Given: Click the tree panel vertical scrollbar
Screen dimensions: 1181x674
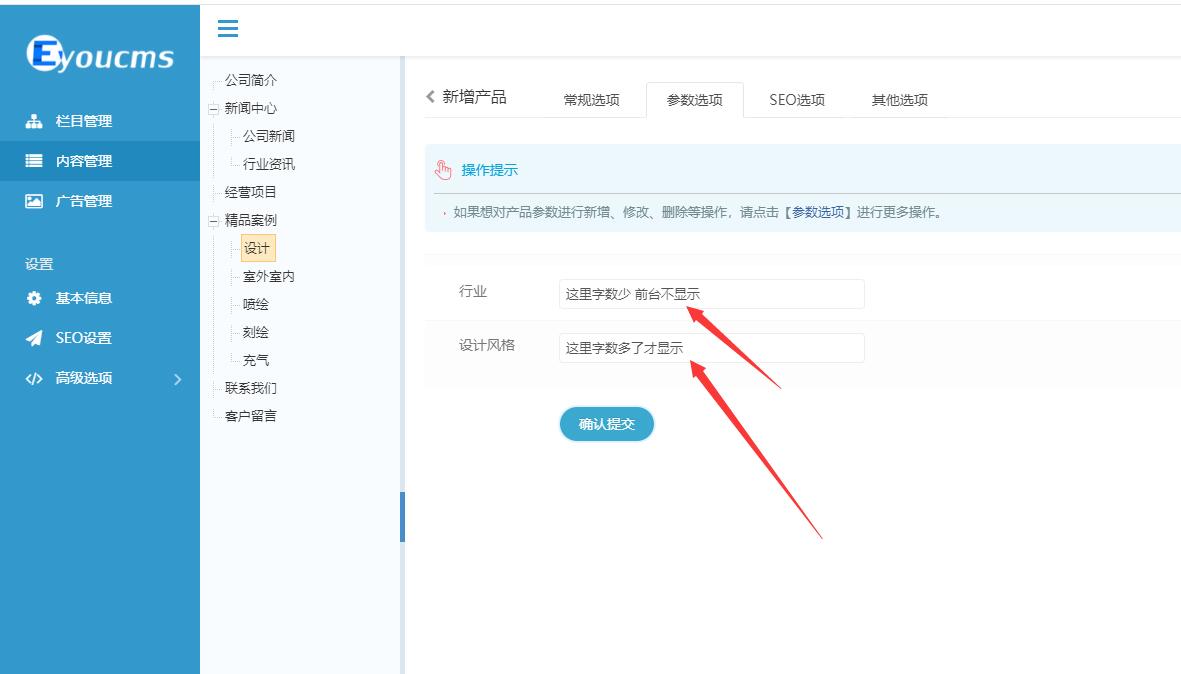Looking at the screenshot, I should click(402, 517).
